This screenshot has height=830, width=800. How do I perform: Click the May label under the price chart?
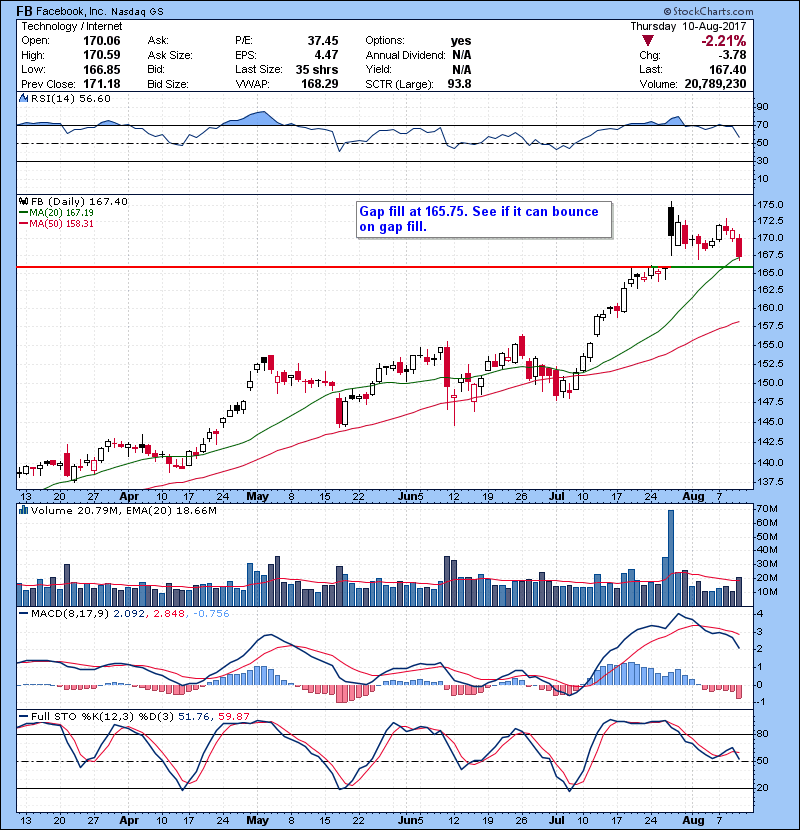[x=257, y=497]
